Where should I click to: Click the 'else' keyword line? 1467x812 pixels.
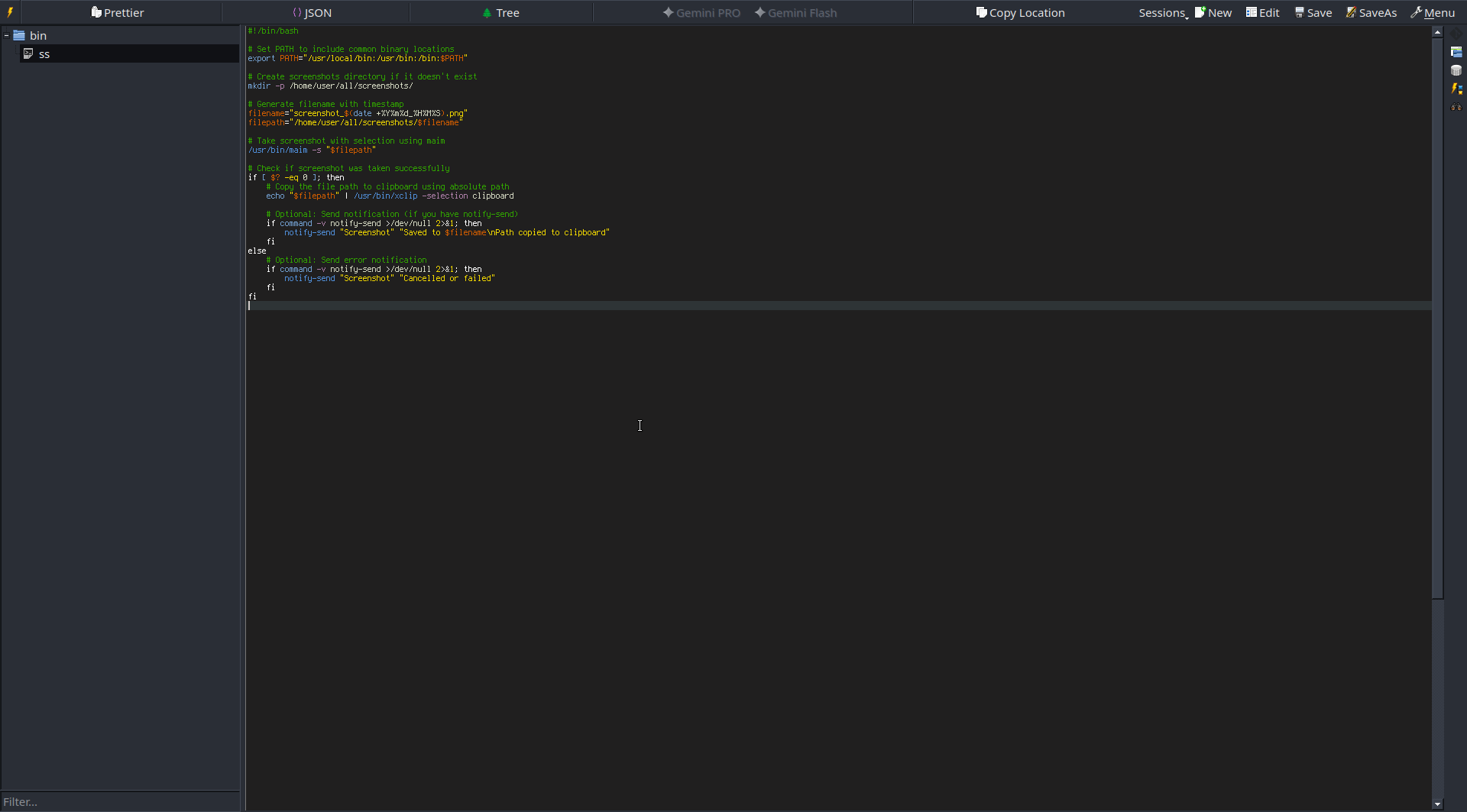pyautogui.click(x=257, y=251)
